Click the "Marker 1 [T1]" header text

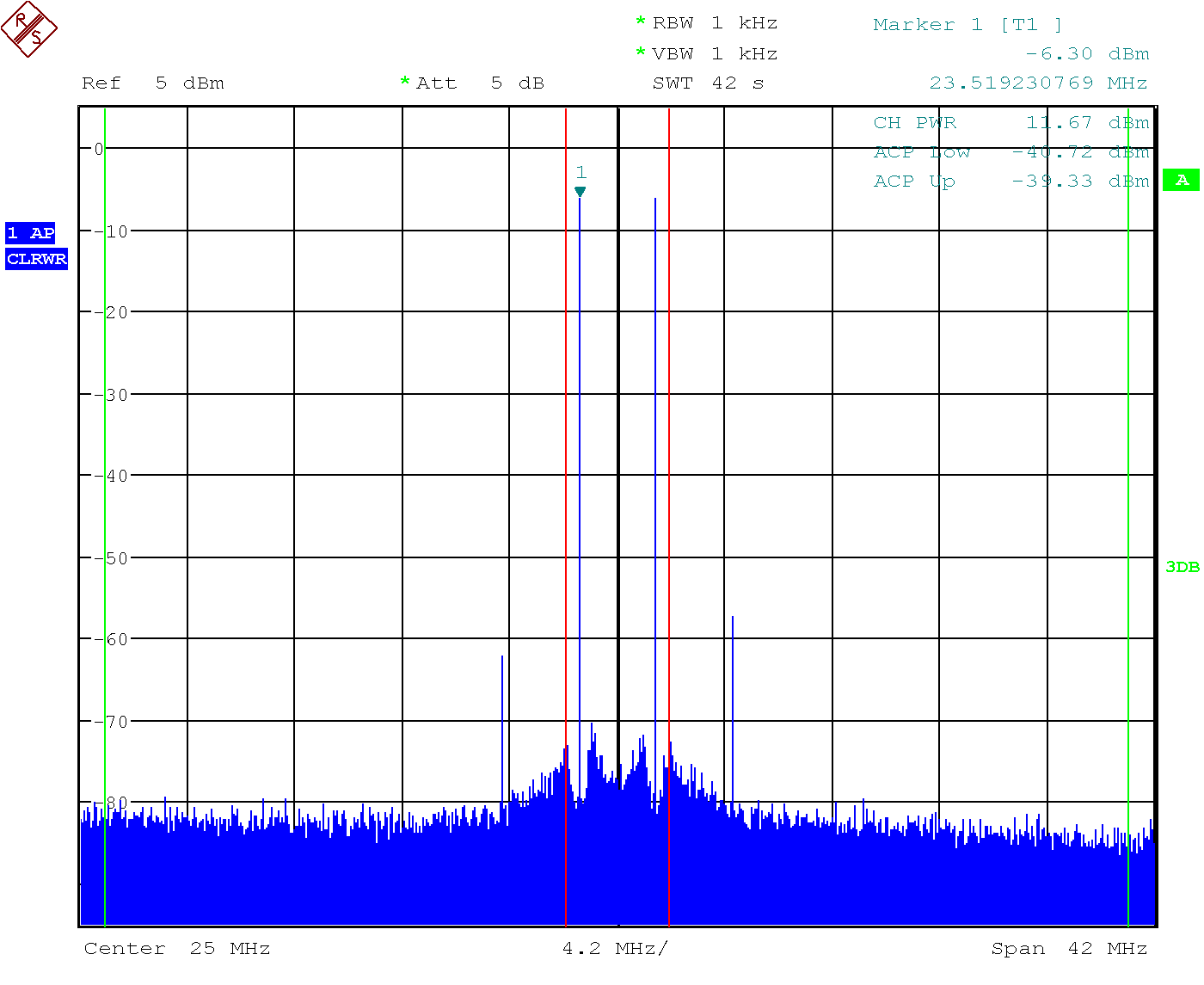pos(967,25)
